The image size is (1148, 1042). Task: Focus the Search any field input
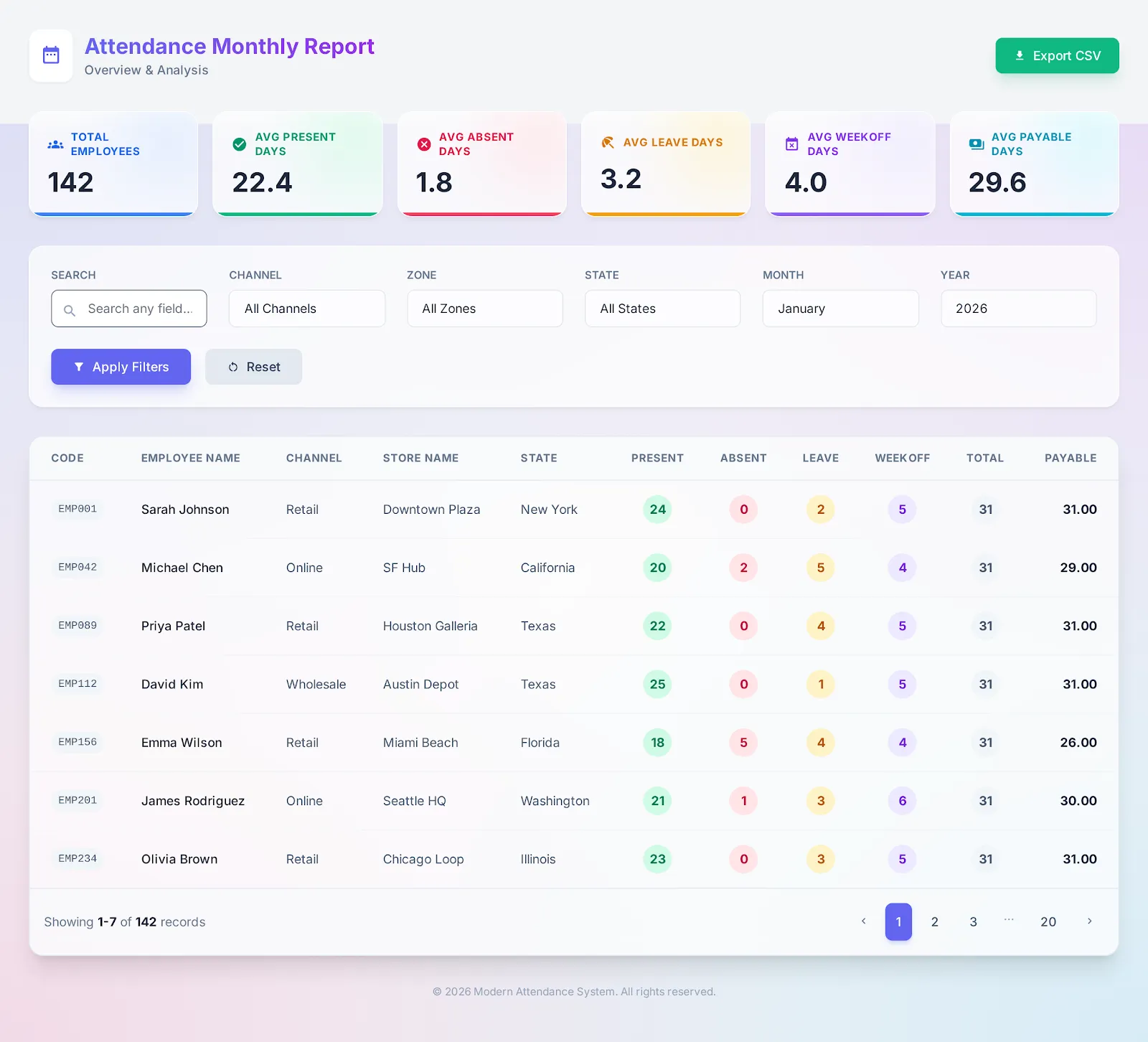click(140, 309)
